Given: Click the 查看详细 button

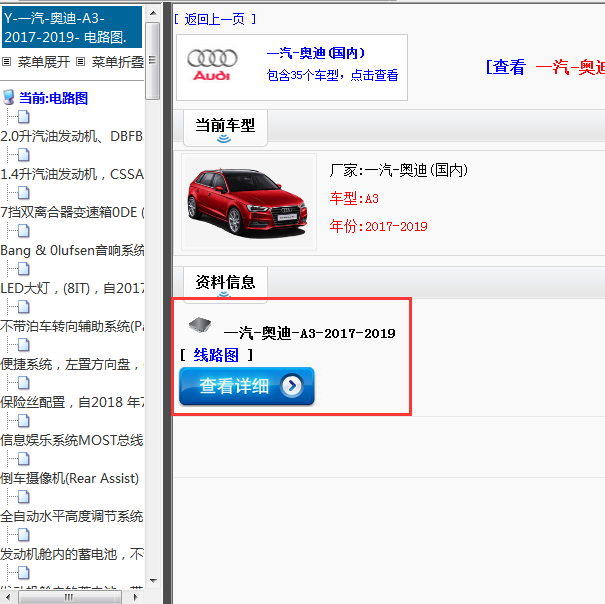Looking at the screenshot, I should [247, 386].
